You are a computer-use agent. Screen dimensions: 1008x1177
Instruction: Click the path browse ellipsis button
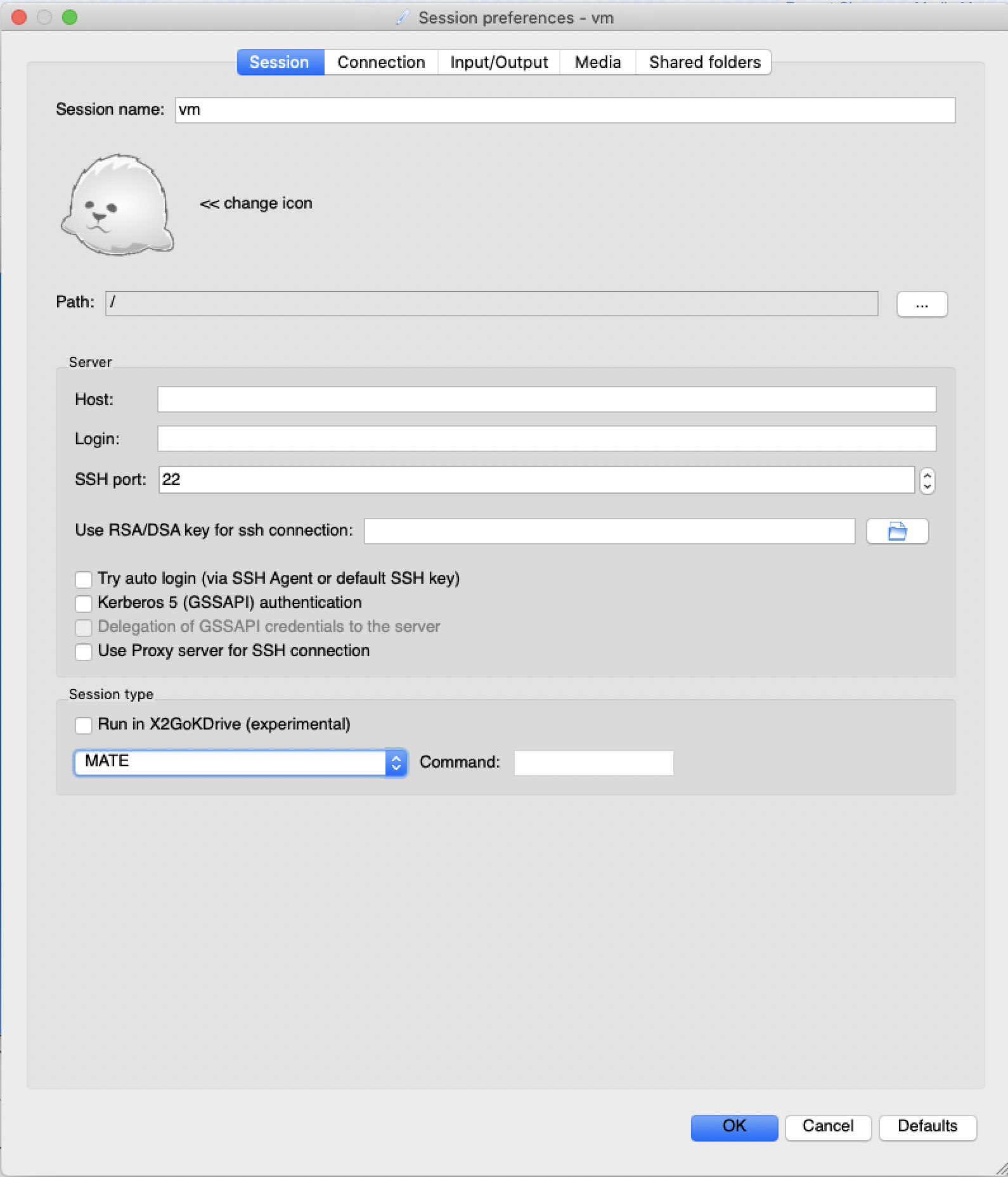[x=921, y=304]
